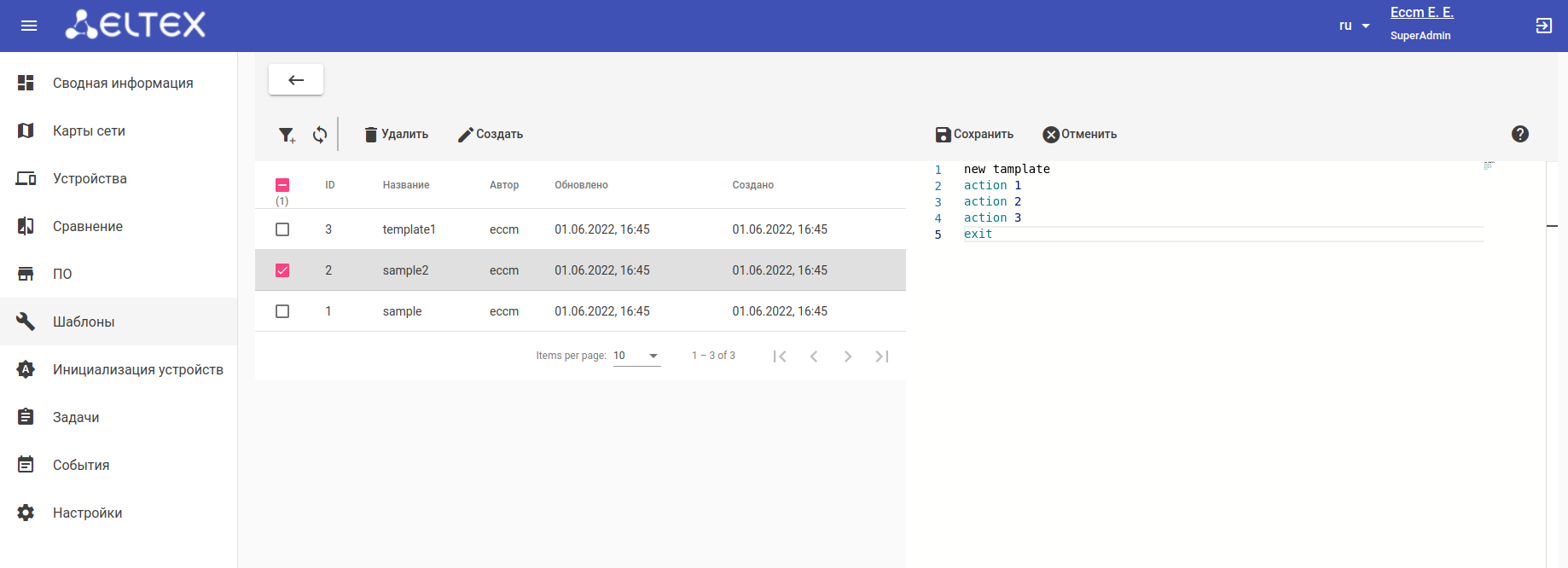Open the help question mark icon
This screenshot has width=1568, height=568.
(1520, 134)
